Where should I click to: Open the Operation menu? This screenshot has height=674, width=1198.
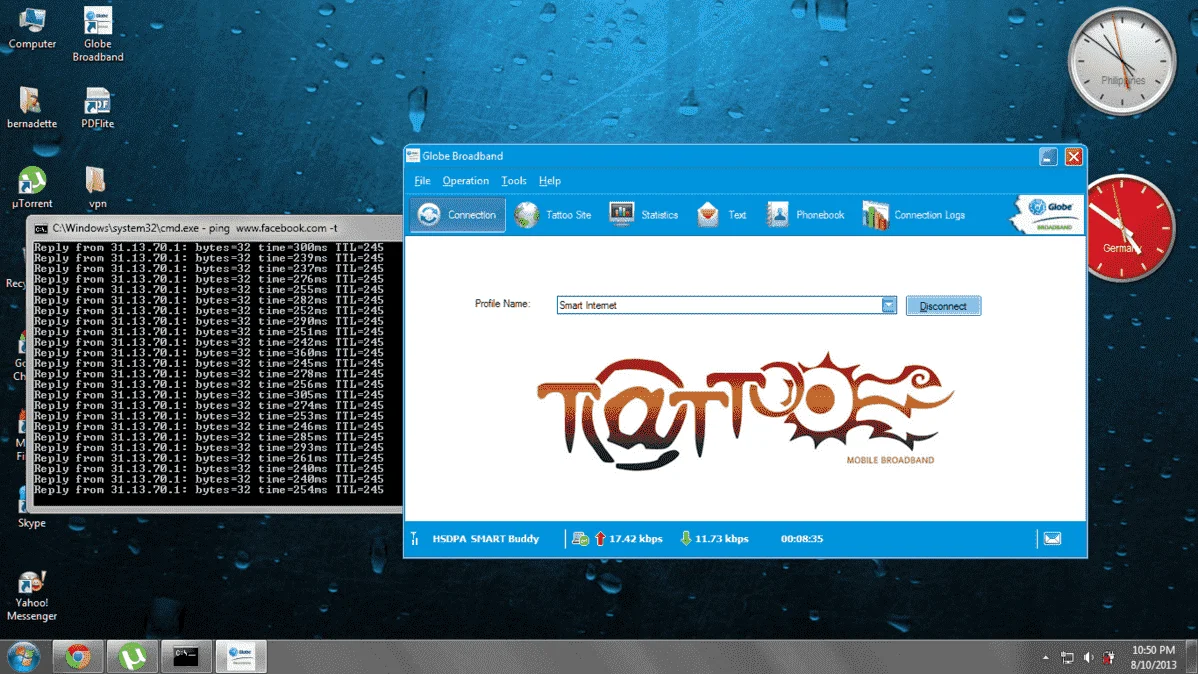click(x=465, y=181)
